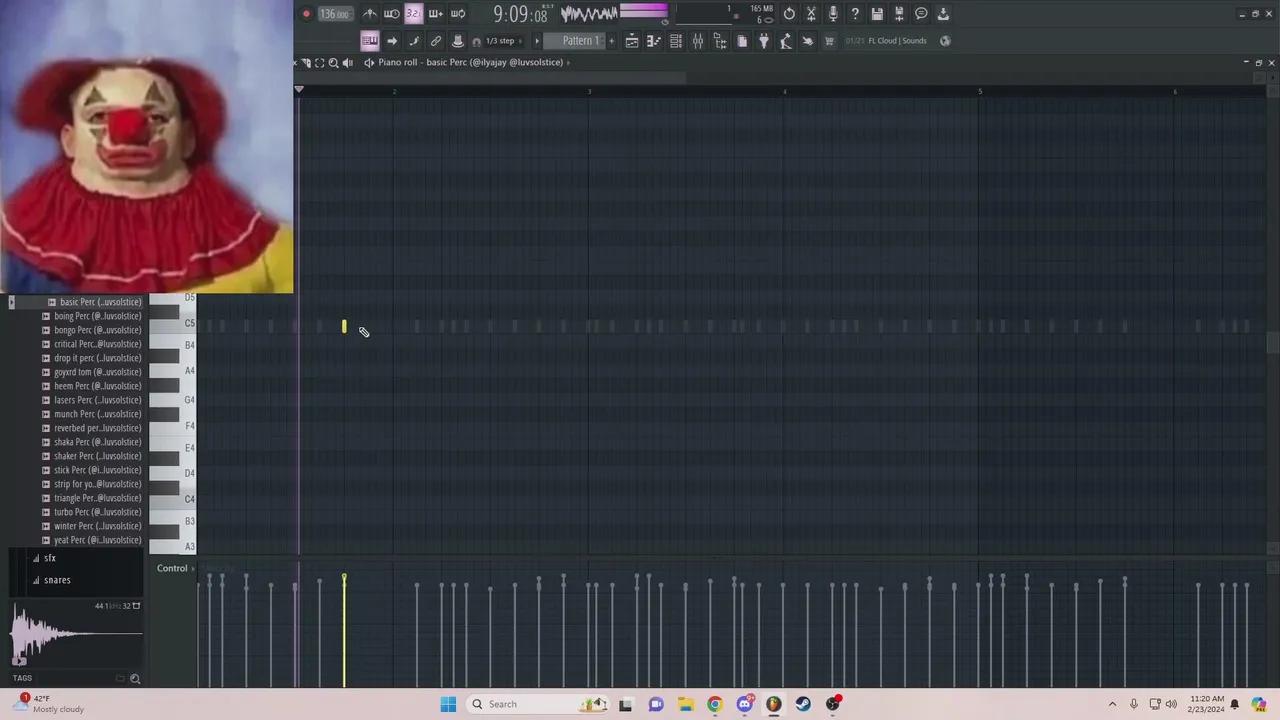Viewport: 1280px width, 720px height.
Task: Toggle the 3.2.1 countdown before recording
Action: point(413,14)
